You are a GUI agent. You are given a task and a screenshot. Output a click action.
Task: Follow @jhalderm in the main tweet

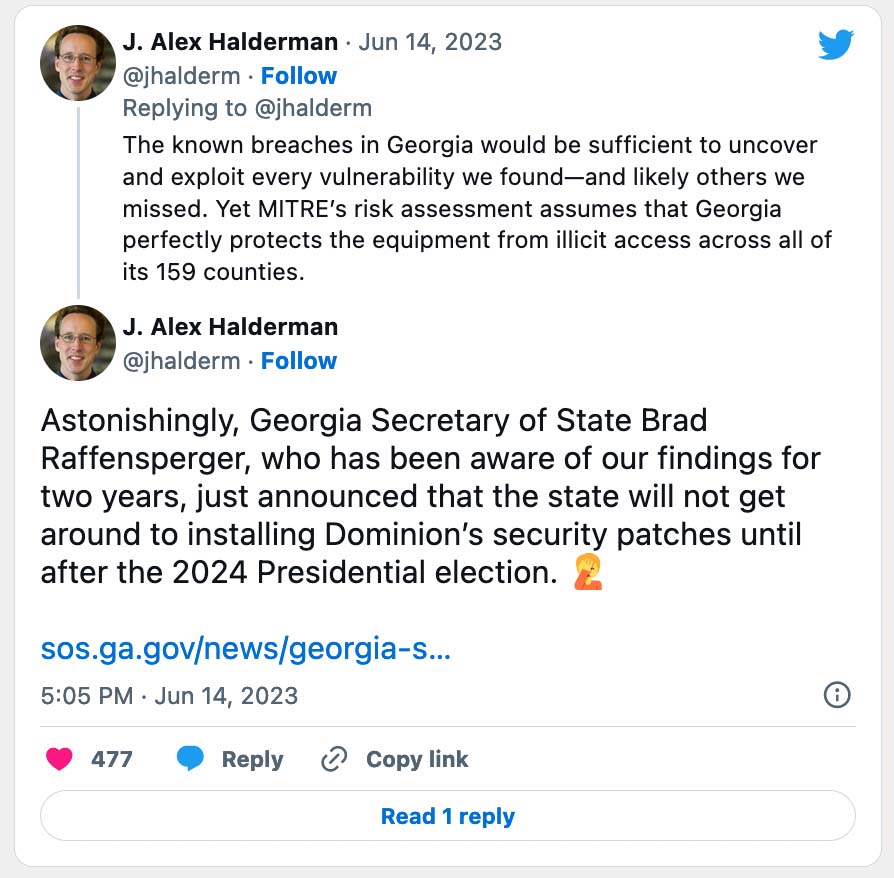(x=299, y=361)
